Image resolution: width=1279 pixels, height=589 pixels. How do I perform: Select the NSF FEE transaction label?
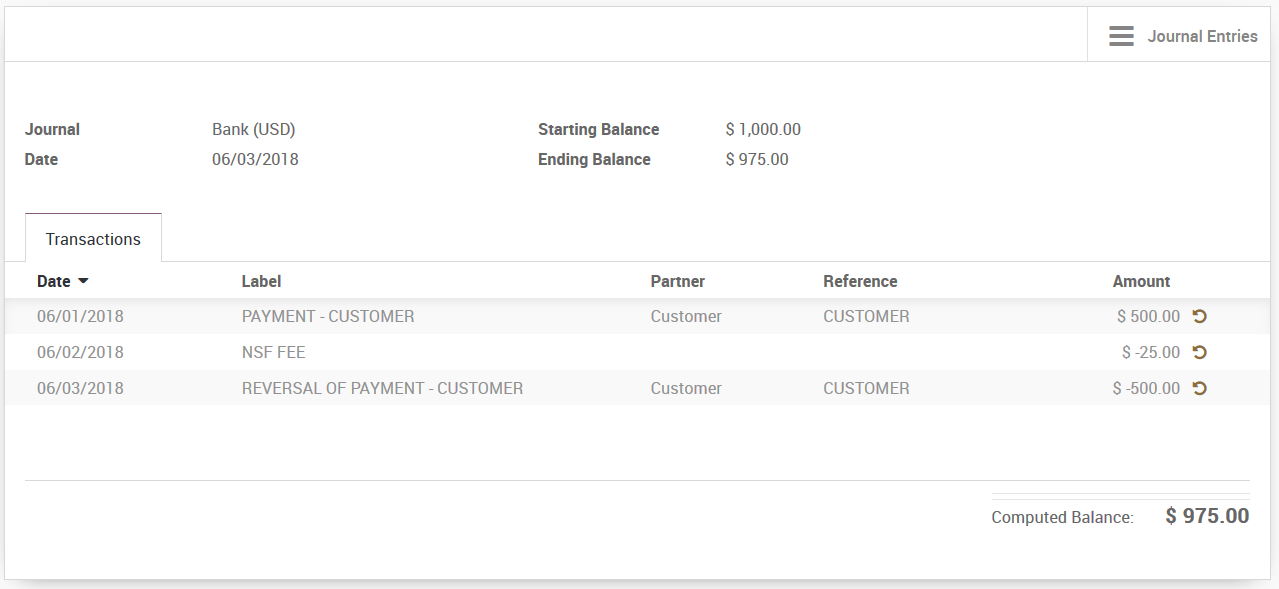coord(273,352)
